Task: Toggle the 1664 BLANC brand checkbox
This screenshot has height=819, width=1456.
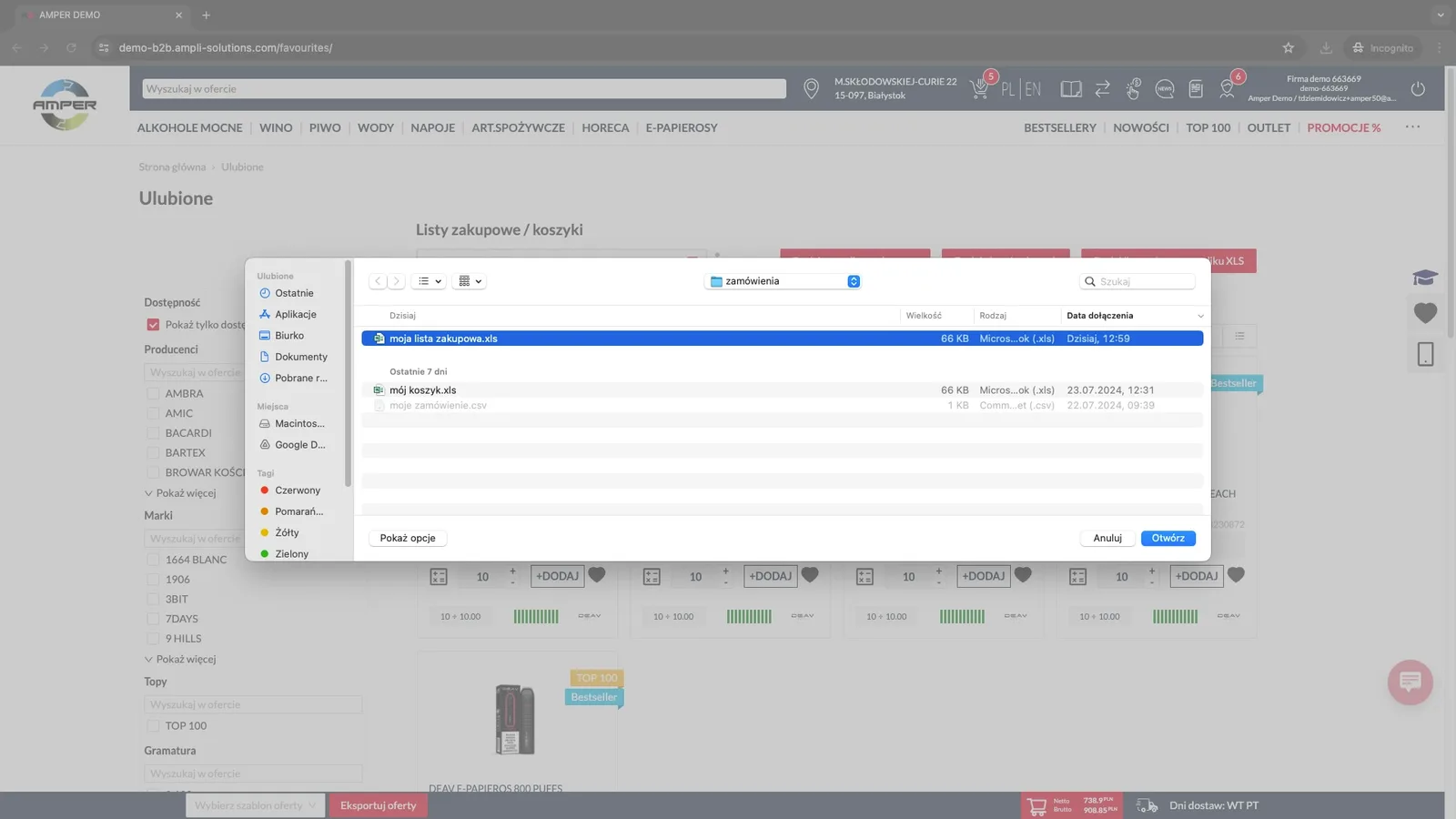Action: click(153, 560)
